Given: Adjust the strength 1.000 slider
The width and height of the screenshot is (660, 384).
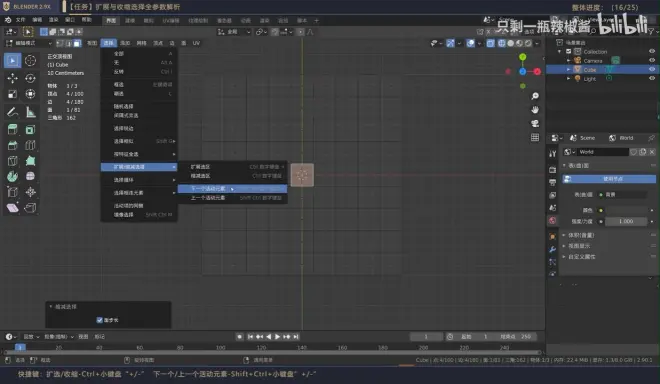Looking at the screenshot, I should point(626,221).
